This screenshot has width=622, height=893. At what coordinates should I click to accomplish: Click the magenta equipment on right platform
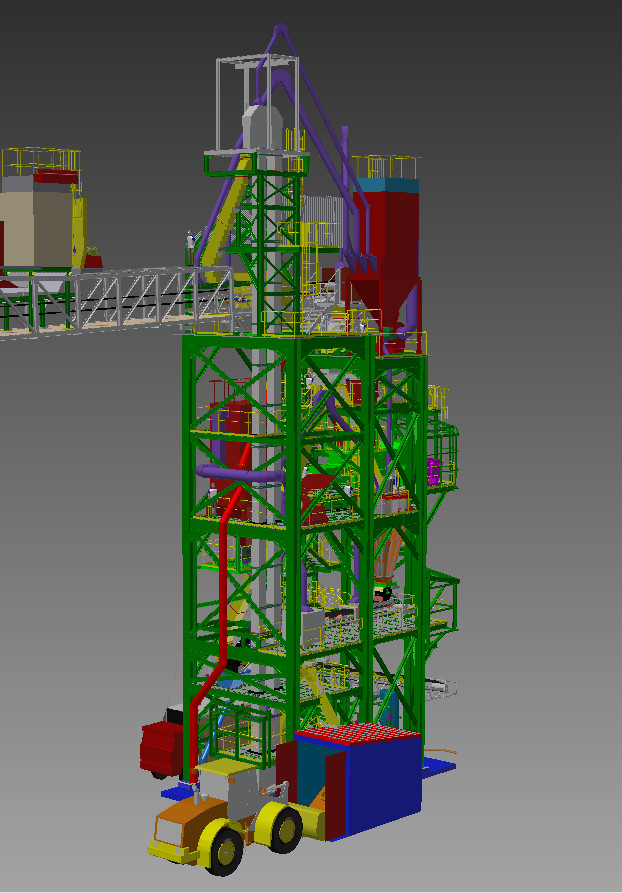point(434,471)
